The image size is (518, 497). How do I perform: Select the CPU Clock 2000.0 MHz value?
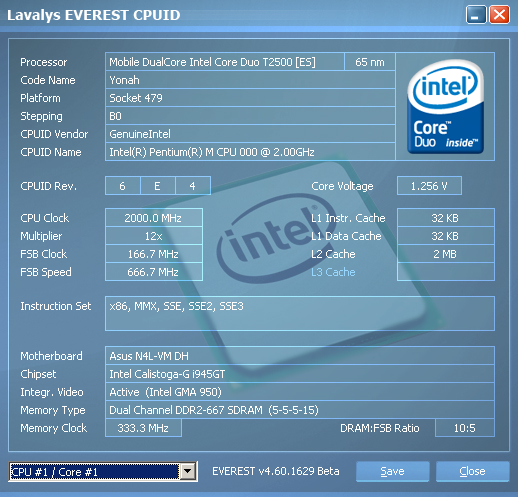coord(154,218)
